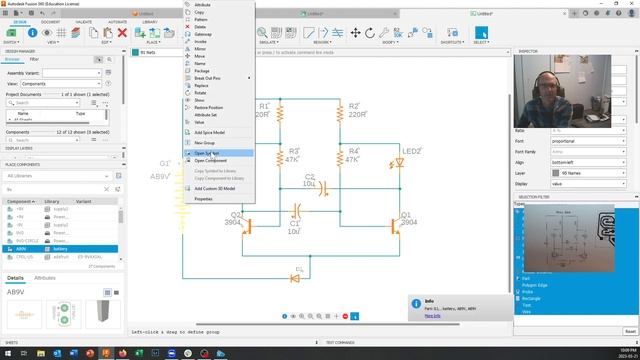Choose Open Symbol in context menu
The image size is (640, 360).
point(219,153)
